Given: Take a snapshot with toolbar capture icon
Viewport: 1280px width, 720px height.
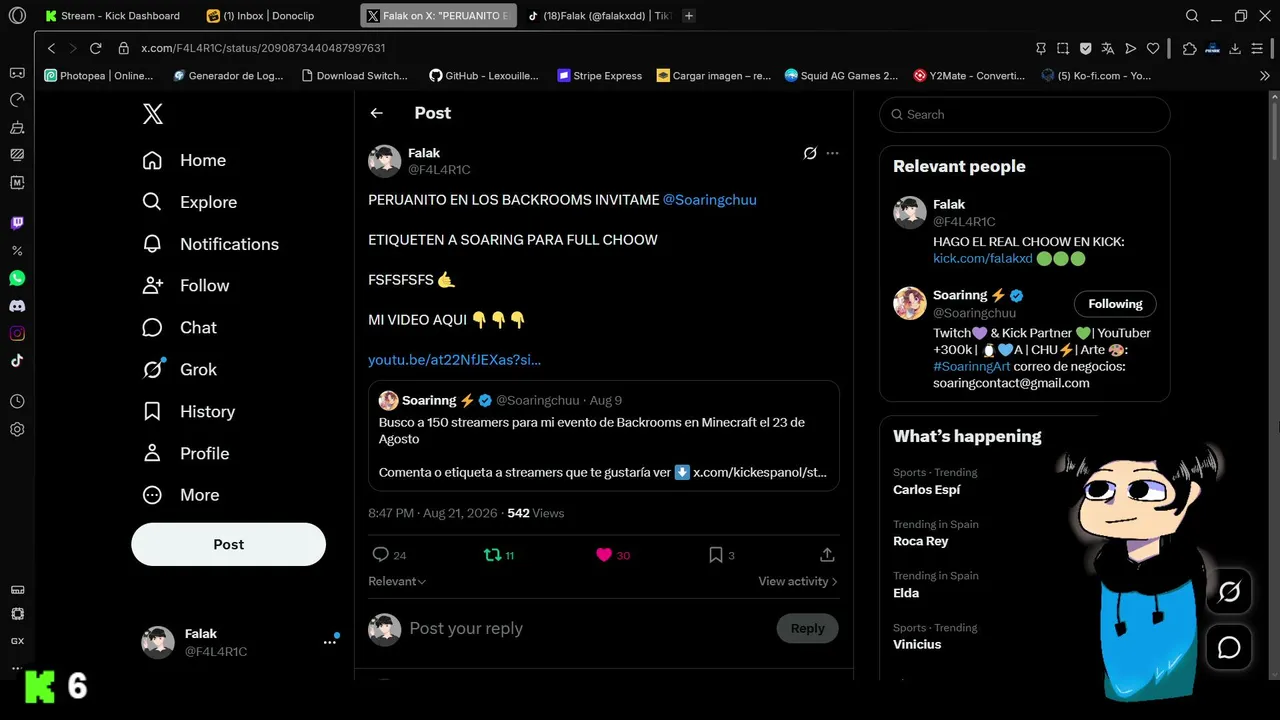Looking at the screenshot, I should 1063,48.
